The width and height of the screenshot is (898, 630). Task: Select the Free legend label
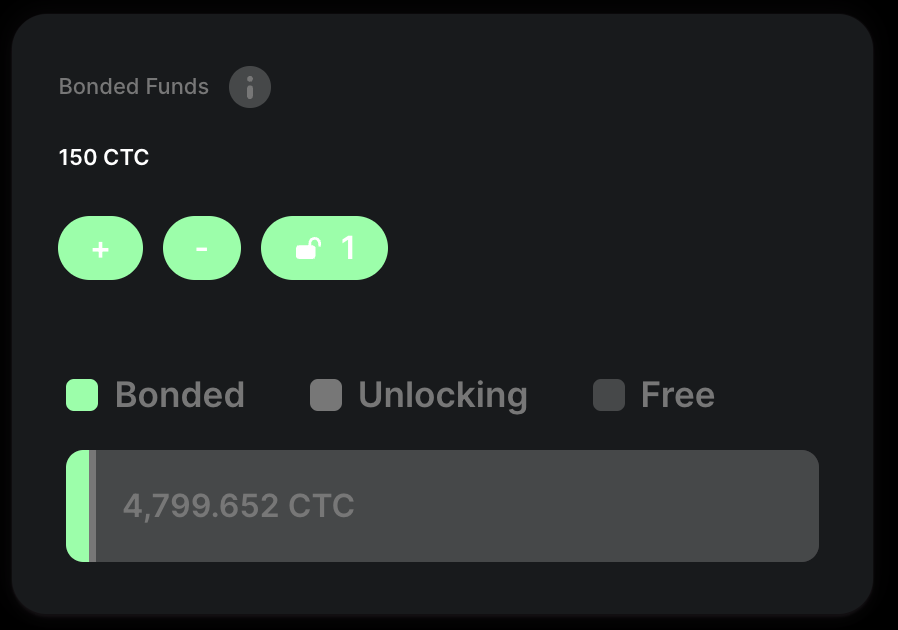tap(678, 395)
